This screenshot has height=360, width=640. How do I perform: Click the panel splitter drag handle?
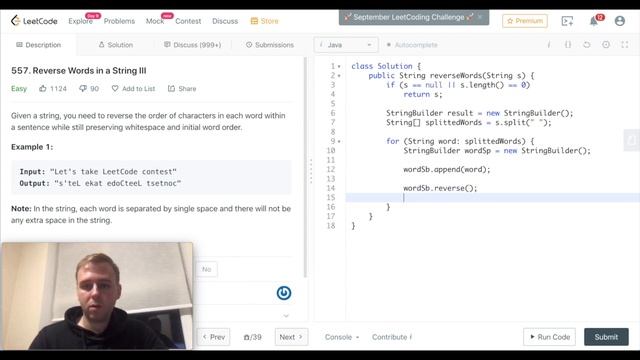point(311,171)
